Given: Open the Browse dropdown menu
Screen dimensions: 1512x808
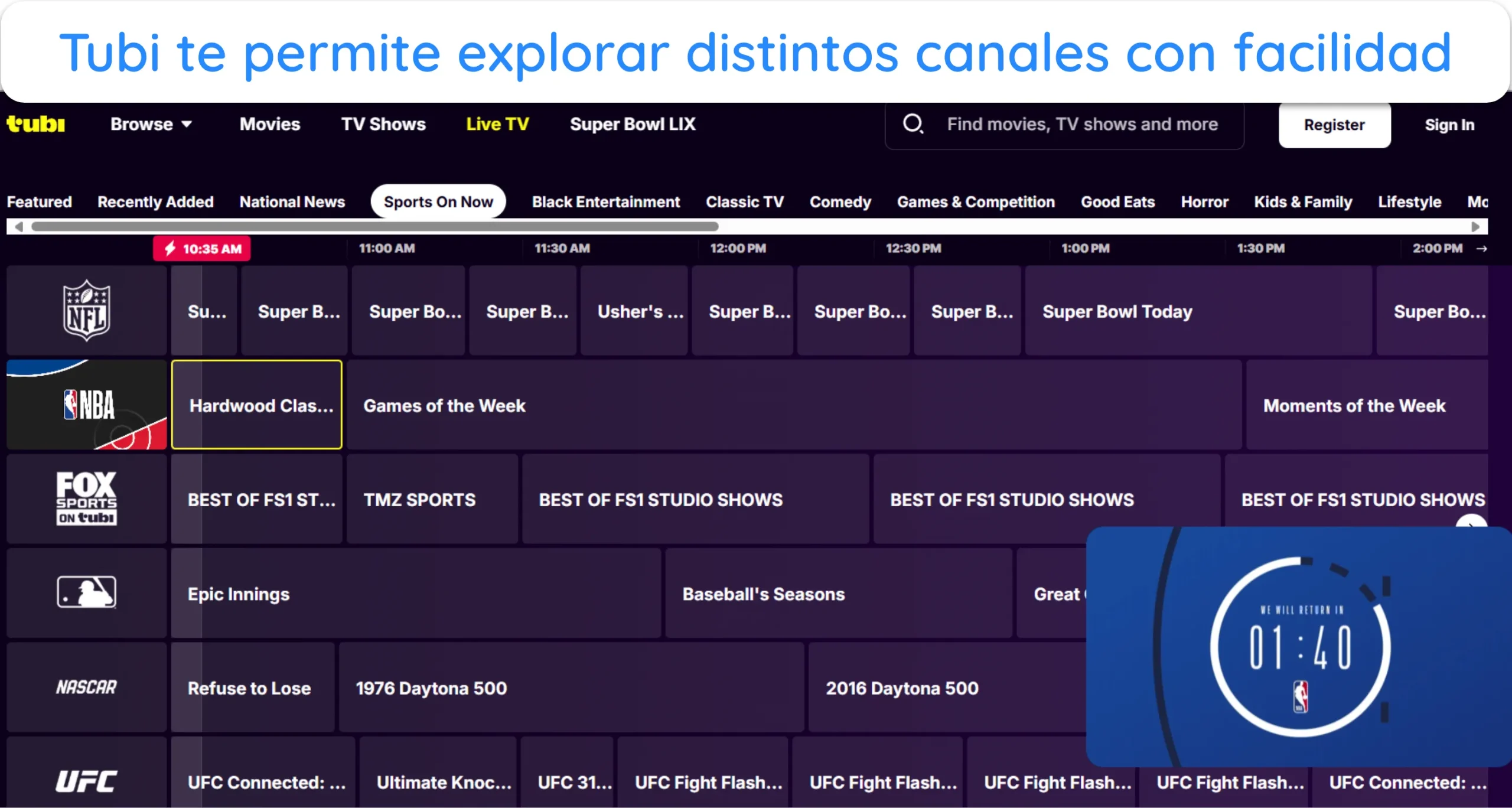Looking at the screenshot, I should 151,124.
